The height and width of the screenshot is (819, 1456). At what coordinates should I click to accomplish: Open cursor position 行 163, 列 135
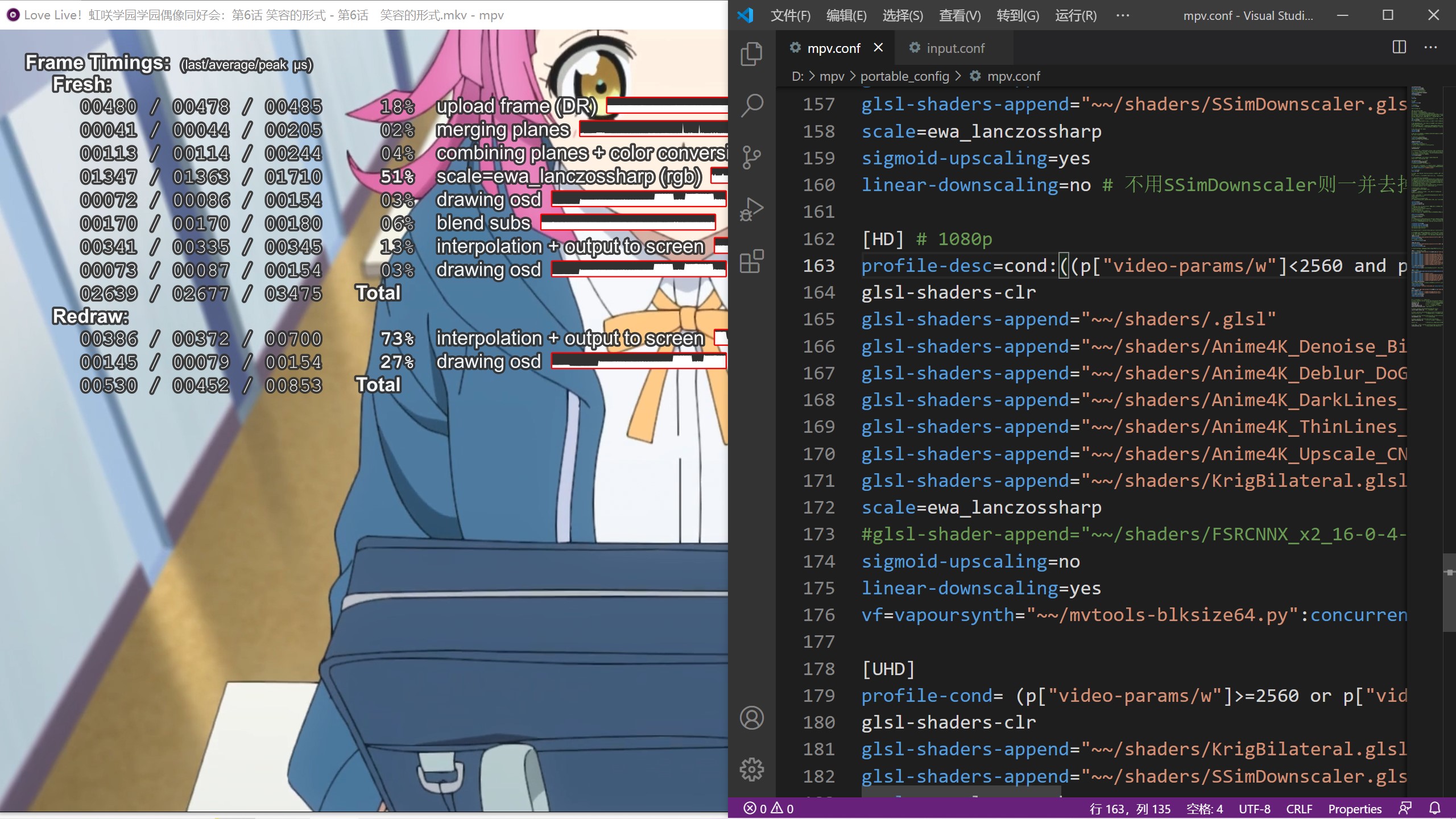pyautogui.click(x=1130, y=808)
